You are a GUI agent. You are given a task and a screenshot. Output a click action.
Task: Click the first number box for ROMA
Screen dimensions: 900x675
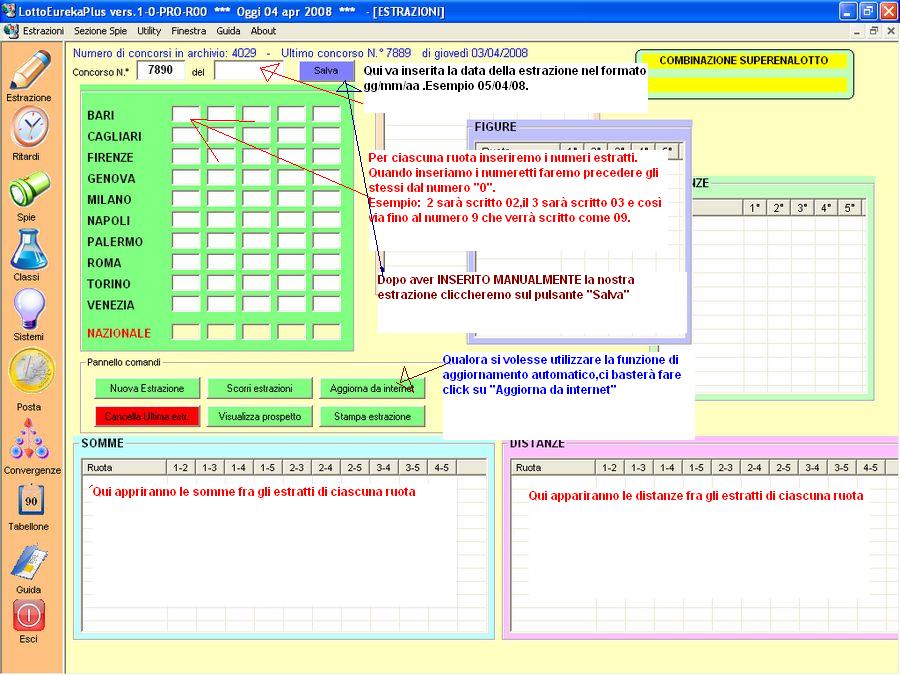click(186, 262)
